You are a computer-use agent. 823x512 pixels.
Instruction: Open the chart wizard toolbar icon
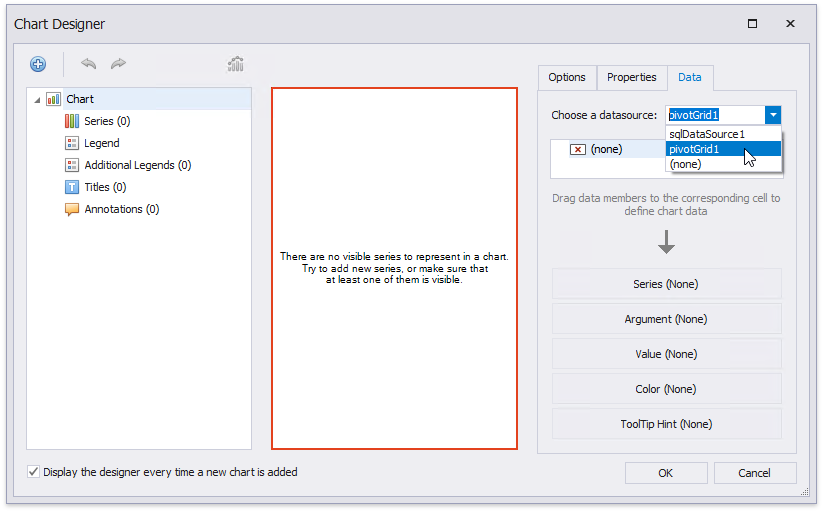tap(236, 65)
